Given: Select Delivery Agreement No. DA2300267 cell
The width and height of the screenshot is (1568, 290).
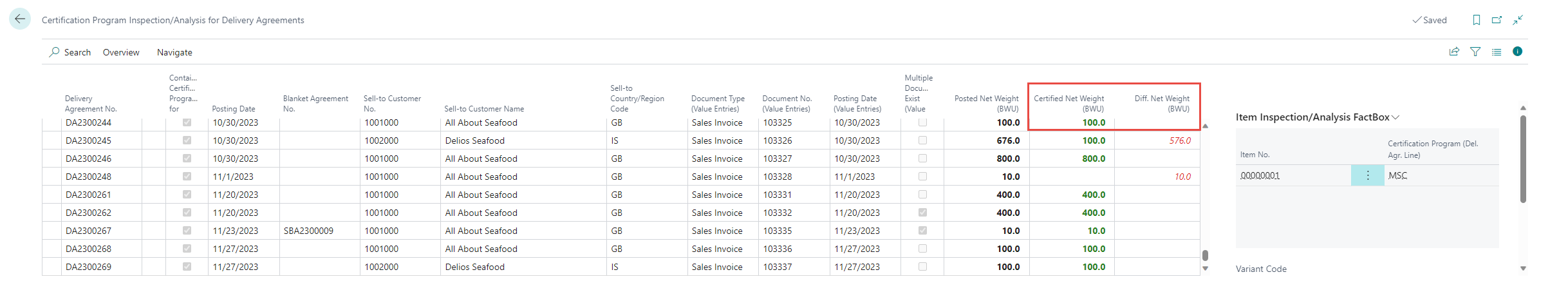Looking at the screenshot, I should click(x=89, y=231).
